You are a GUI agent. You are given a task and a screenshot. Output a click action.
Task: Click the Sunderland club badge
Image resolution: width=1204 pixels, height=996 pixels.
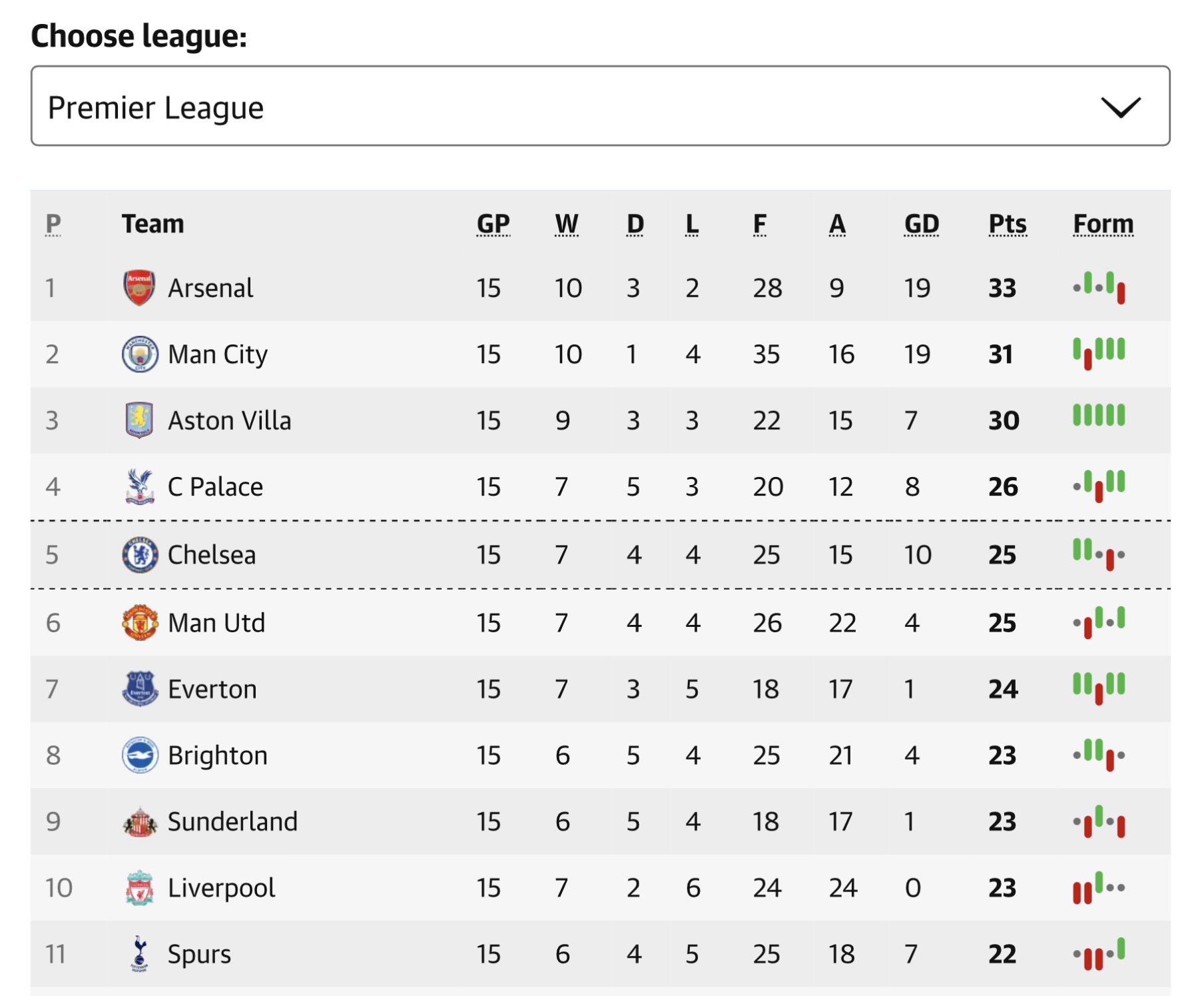[140, 821]
